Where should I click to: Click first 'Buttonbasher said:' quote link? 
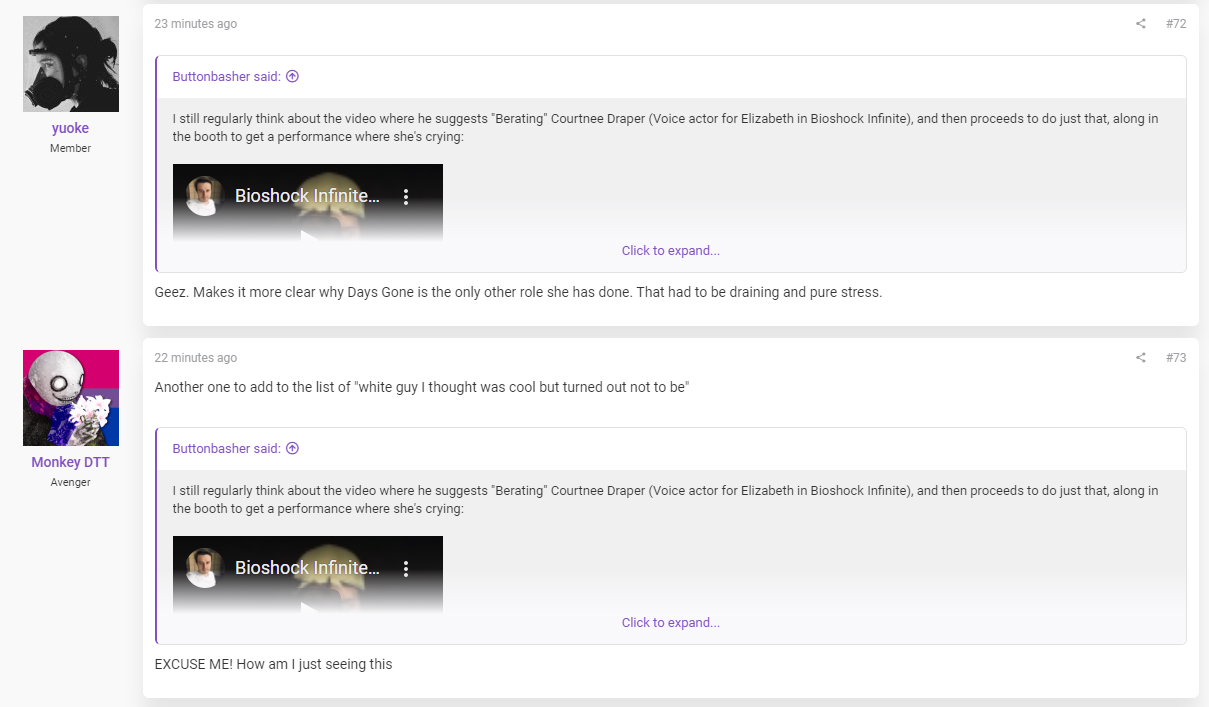pyautogui.click(x=227, y=76)
